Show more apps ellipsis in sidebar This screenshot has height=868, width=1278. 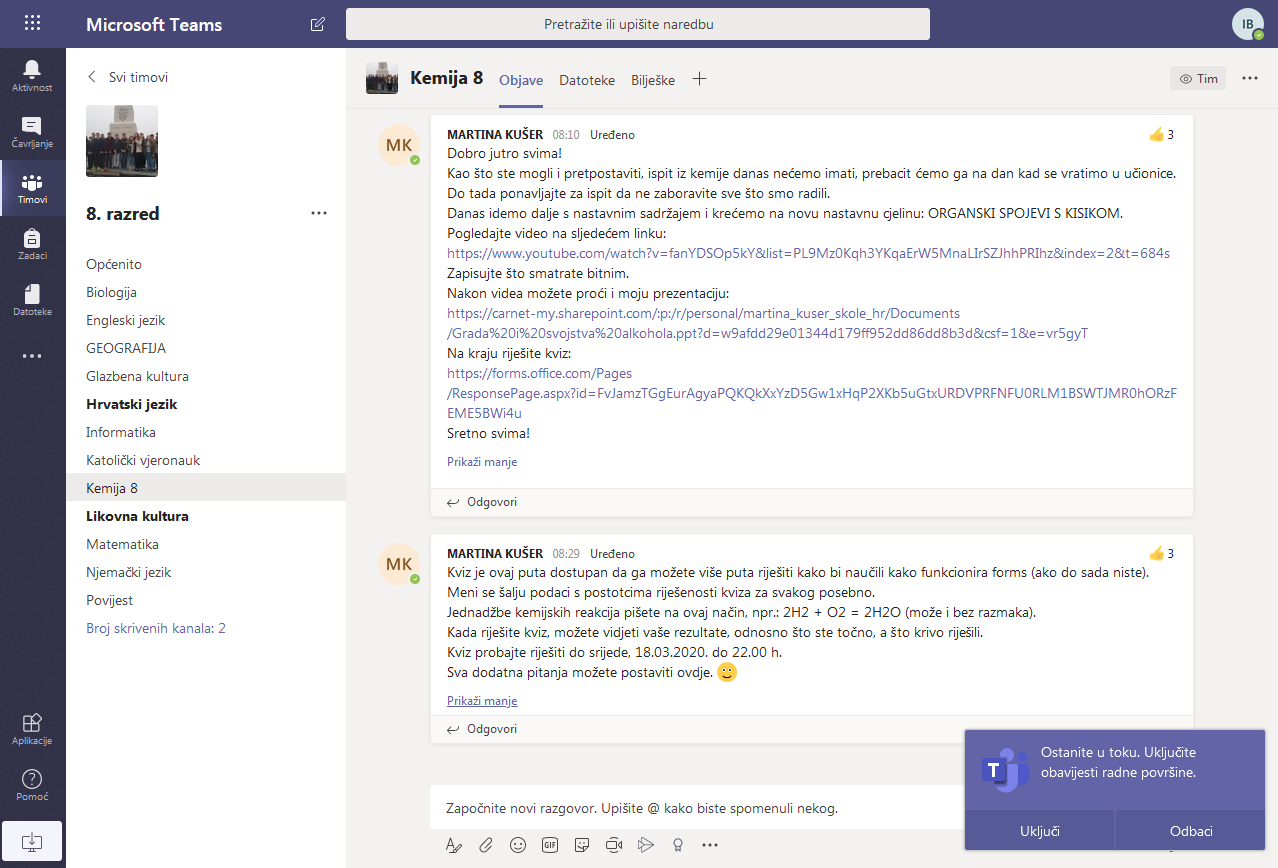(32, 356)
